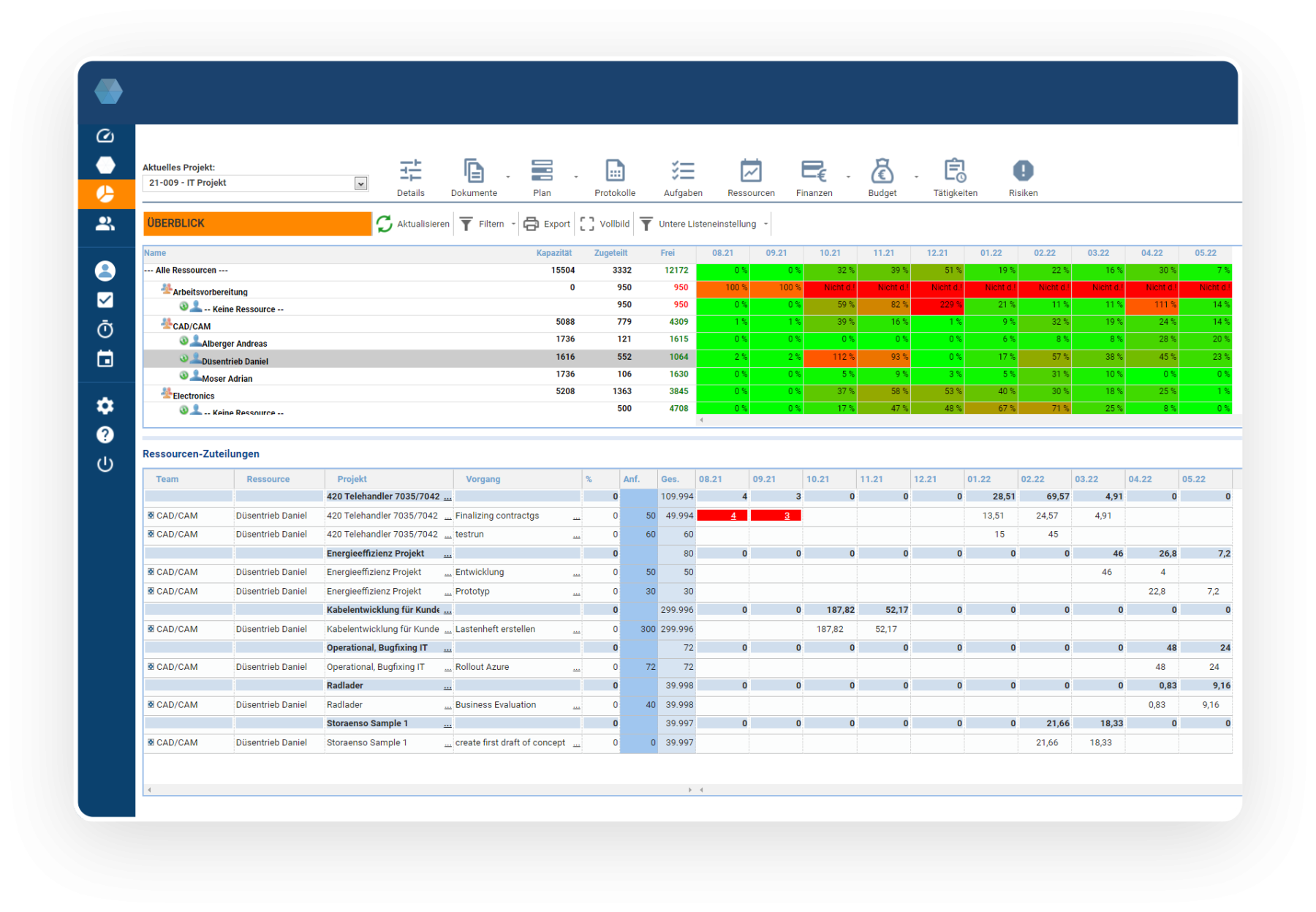Open the Budget money bag icon
Image resolution: width=1316 pixels, height=912 pixels.
tap(882, 172)
